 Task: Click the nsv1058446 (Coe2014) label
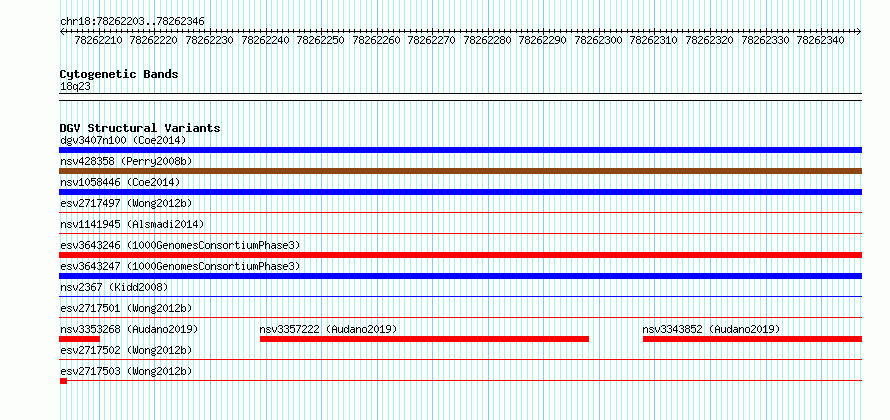coord(120,182)
